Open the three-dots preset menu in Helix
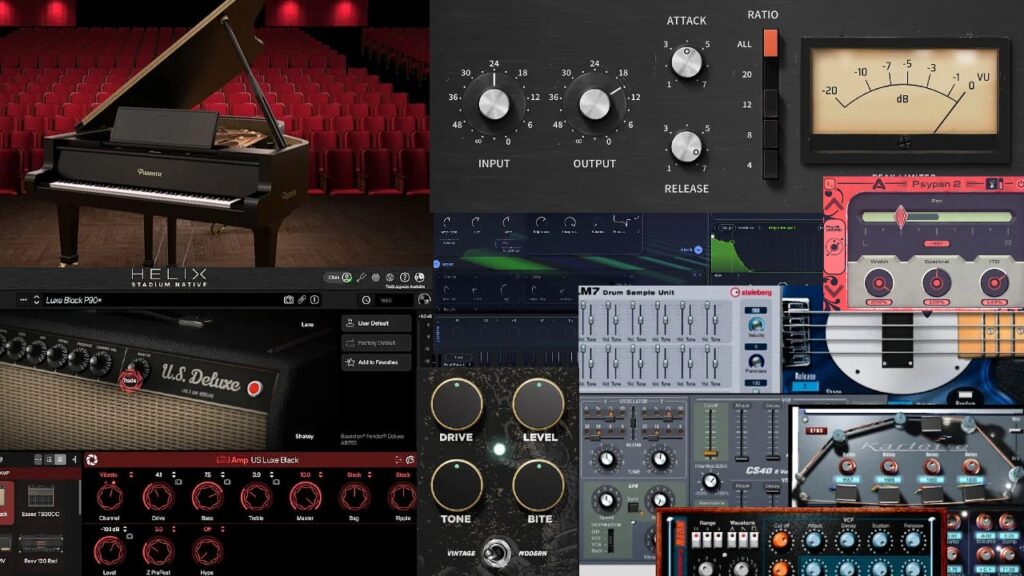 coord(24,300)
